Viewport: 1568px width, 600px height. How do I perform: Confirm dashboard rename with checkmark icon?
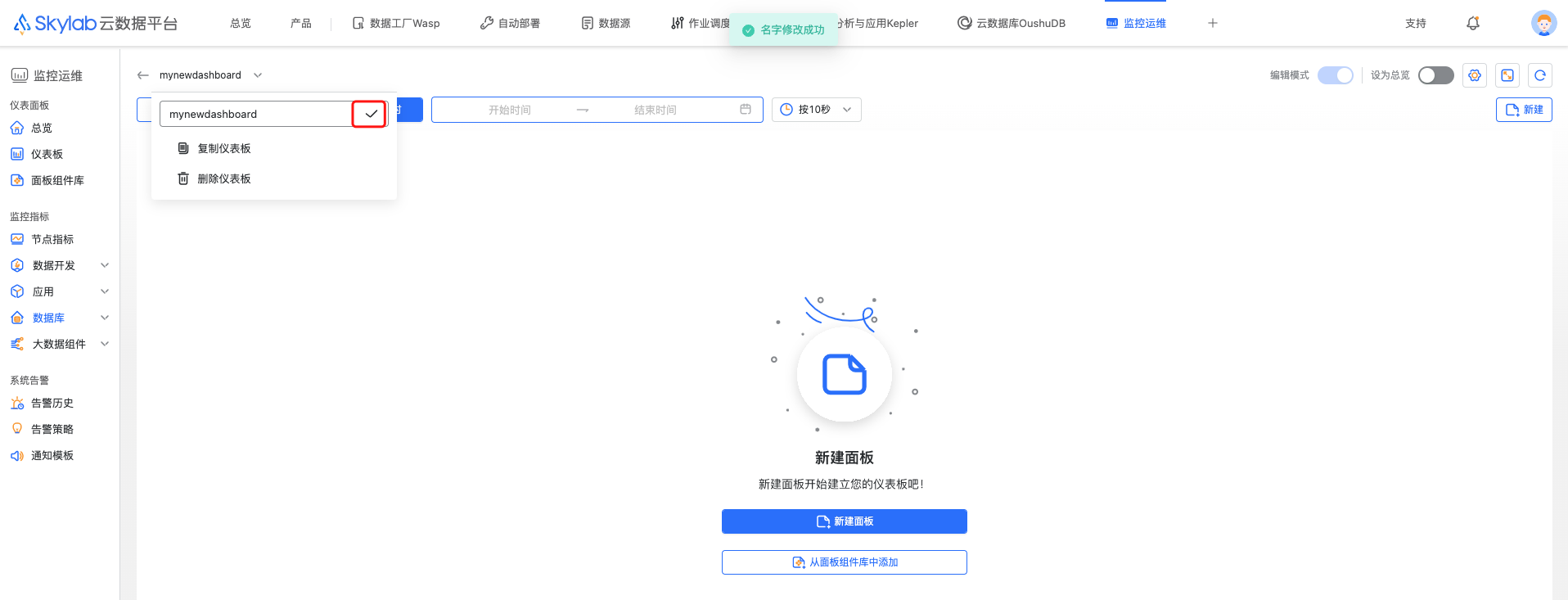[370, 114]
